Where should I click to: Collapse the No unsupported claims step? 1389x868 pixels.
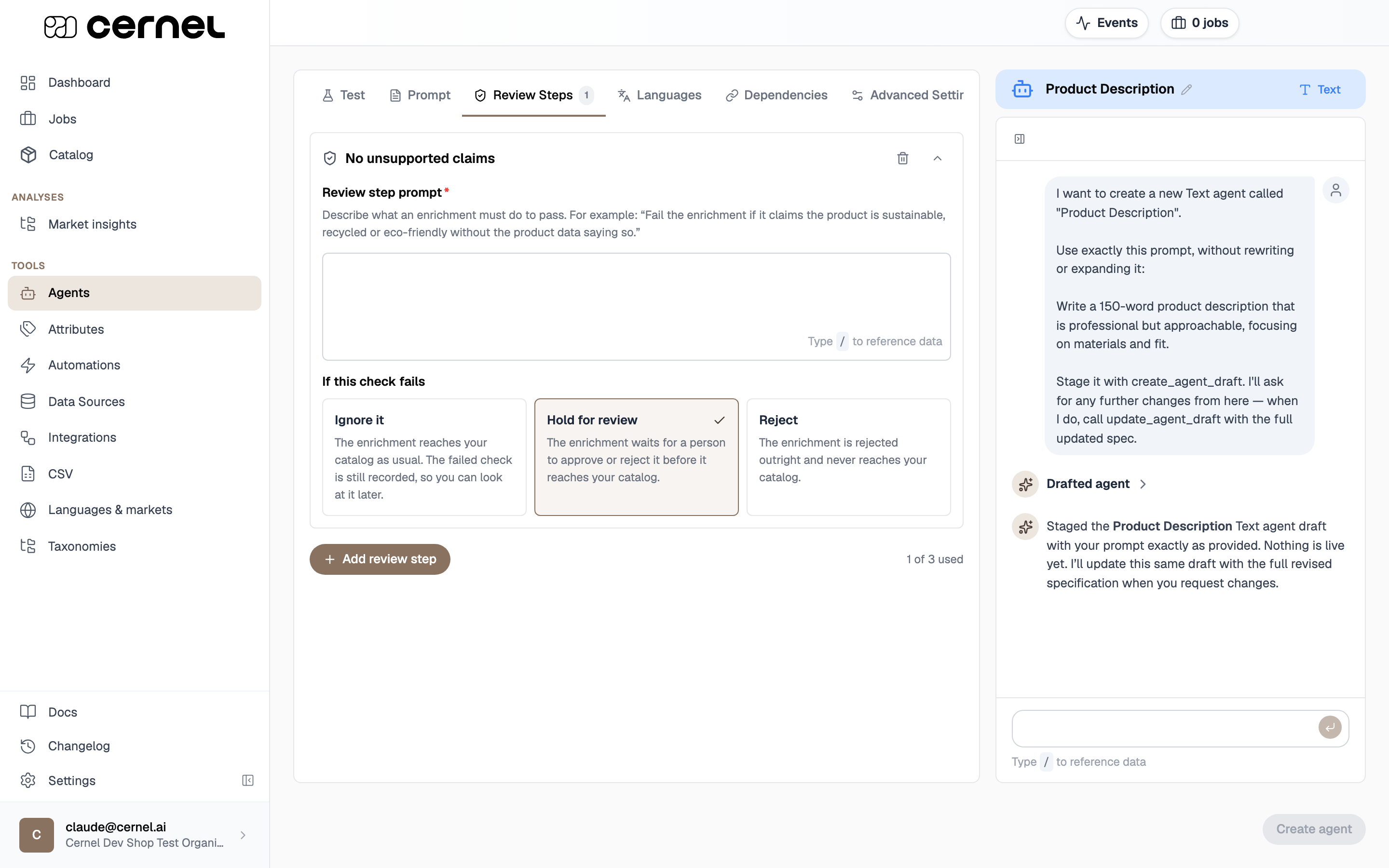click(x=937, y=159)
